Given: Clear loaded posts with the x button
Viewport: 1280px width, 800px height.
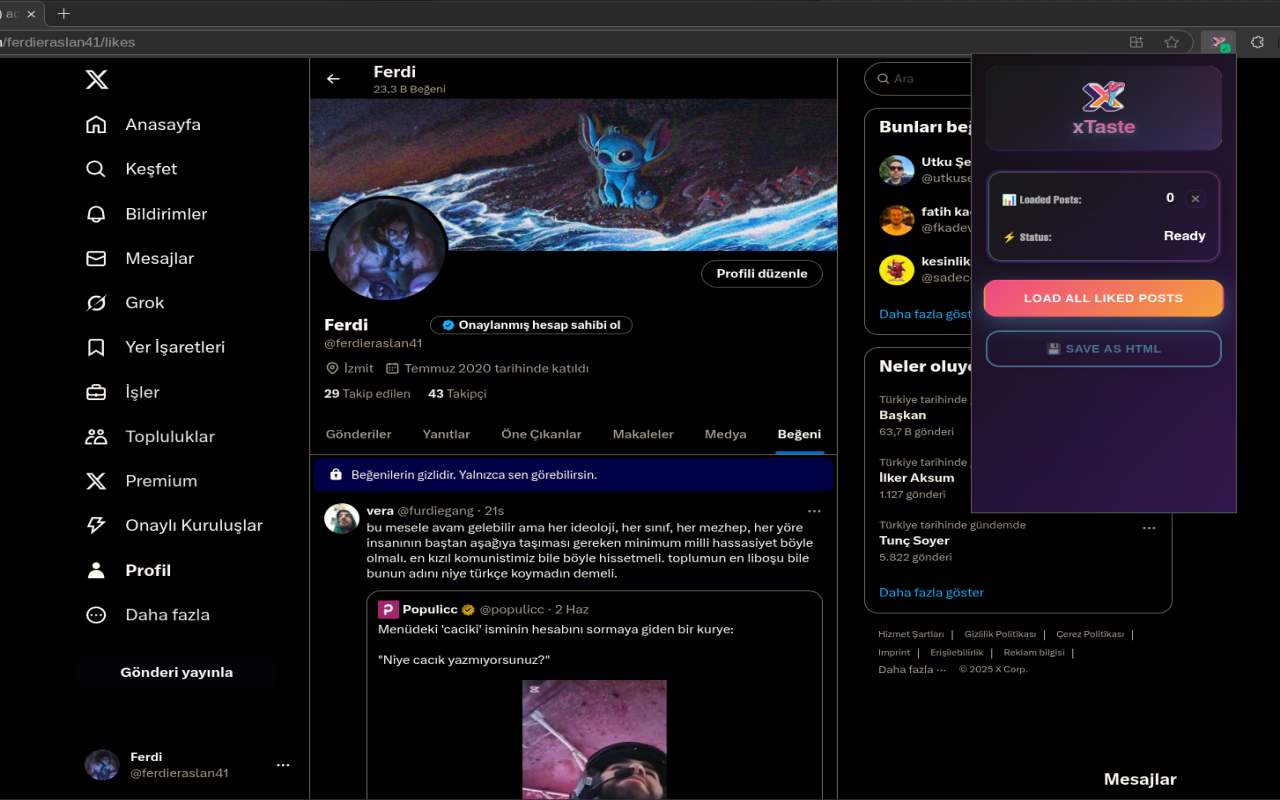Looking at the screenshot, I should (1195, 199).
